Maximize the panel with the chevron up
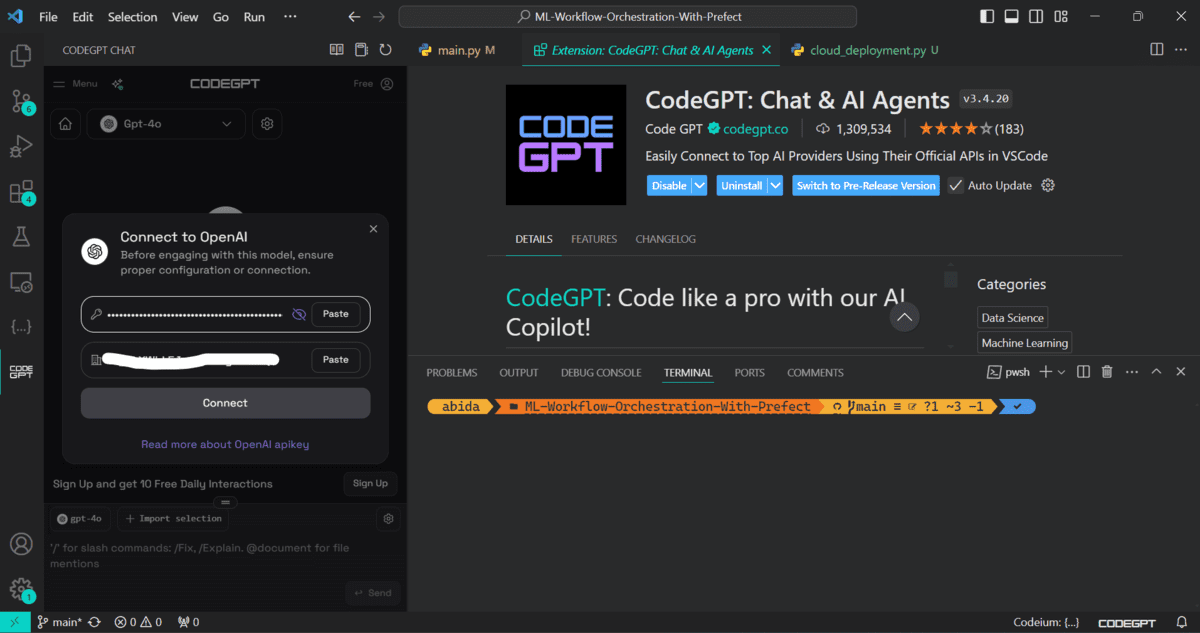 (x=1156, y=372)
